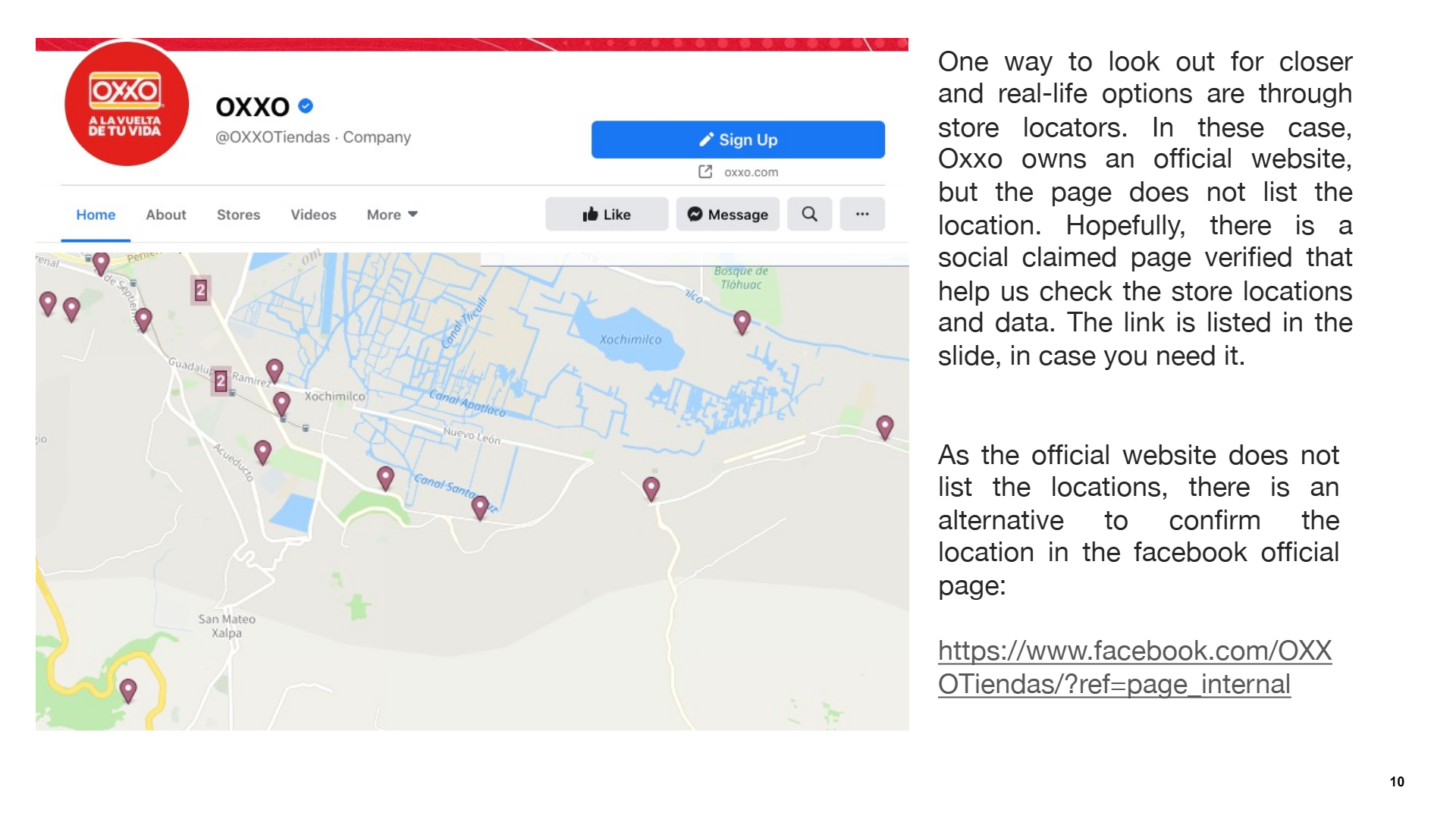Click the Xochimilco lake label on map
This screenshot has width=1456, height=819.
tap(630, 340)
